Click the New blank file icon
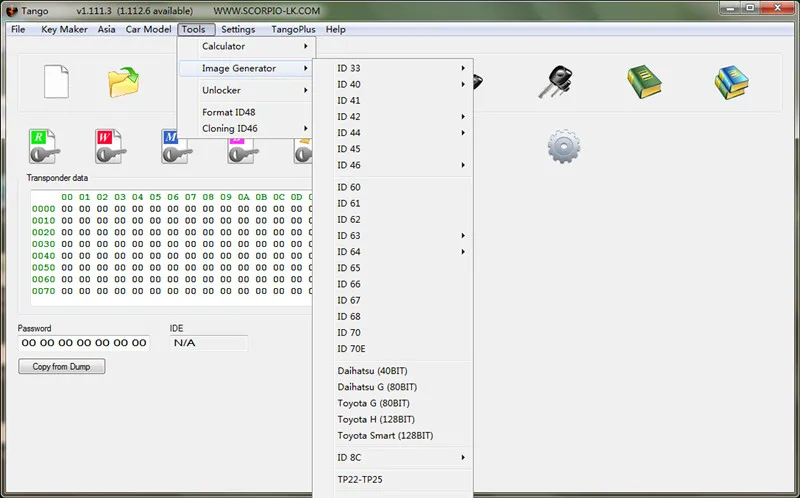This screenshot has width=800, height=498. [x=56, y=81]
